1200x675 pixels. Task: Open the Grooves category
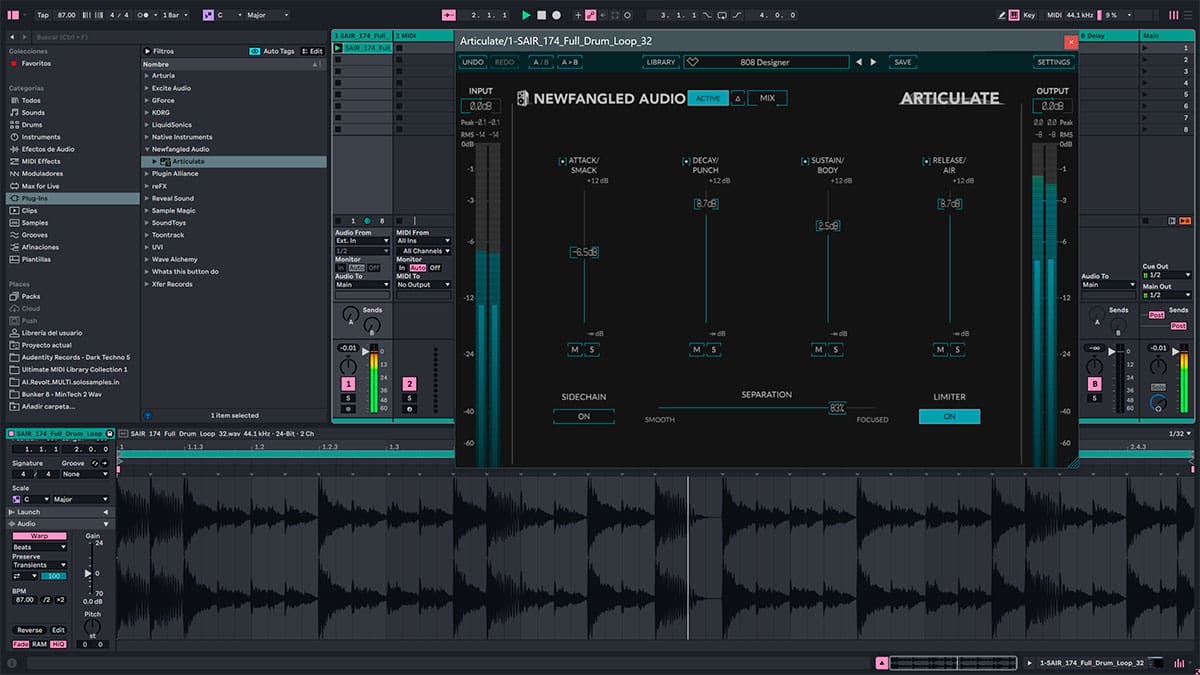click(x=34, y=235)
